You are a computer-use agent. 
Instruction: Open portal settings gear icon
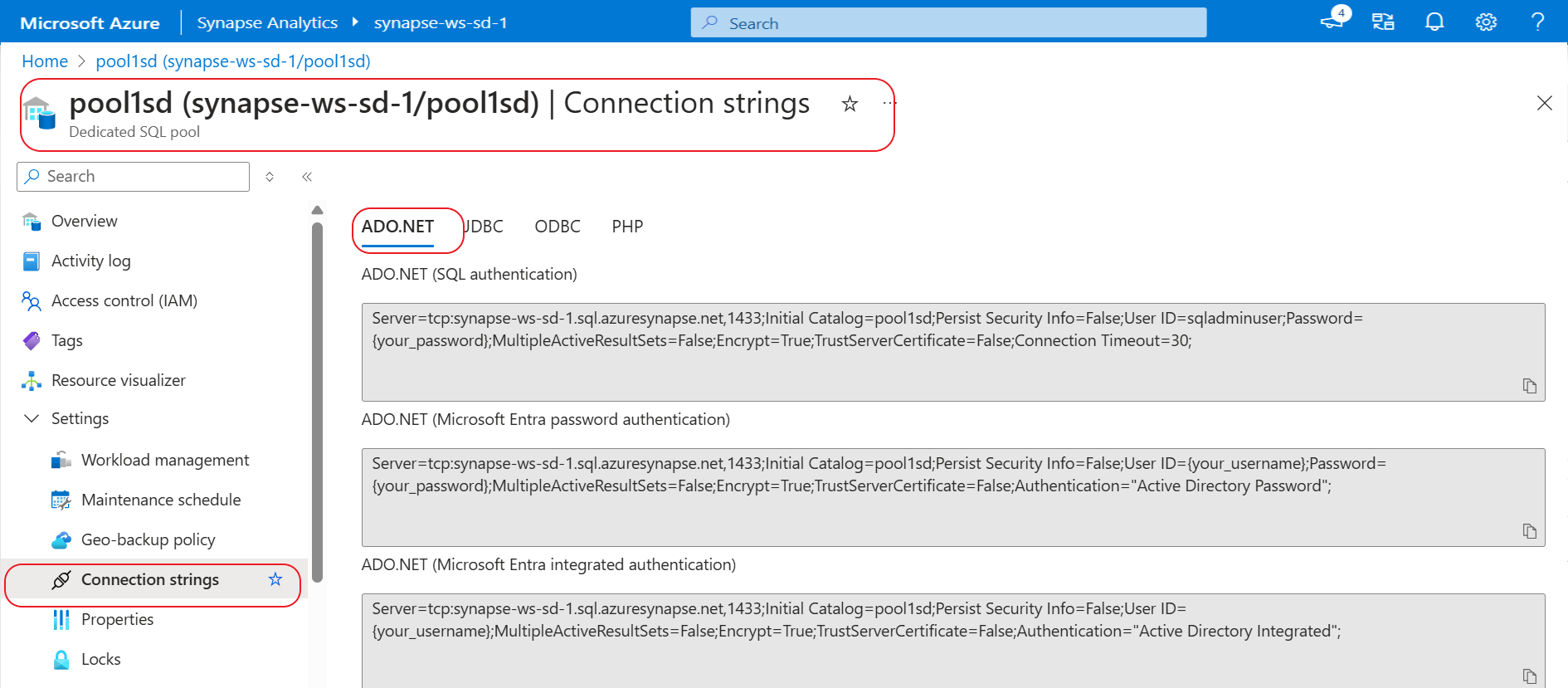tap(1486, 22)
